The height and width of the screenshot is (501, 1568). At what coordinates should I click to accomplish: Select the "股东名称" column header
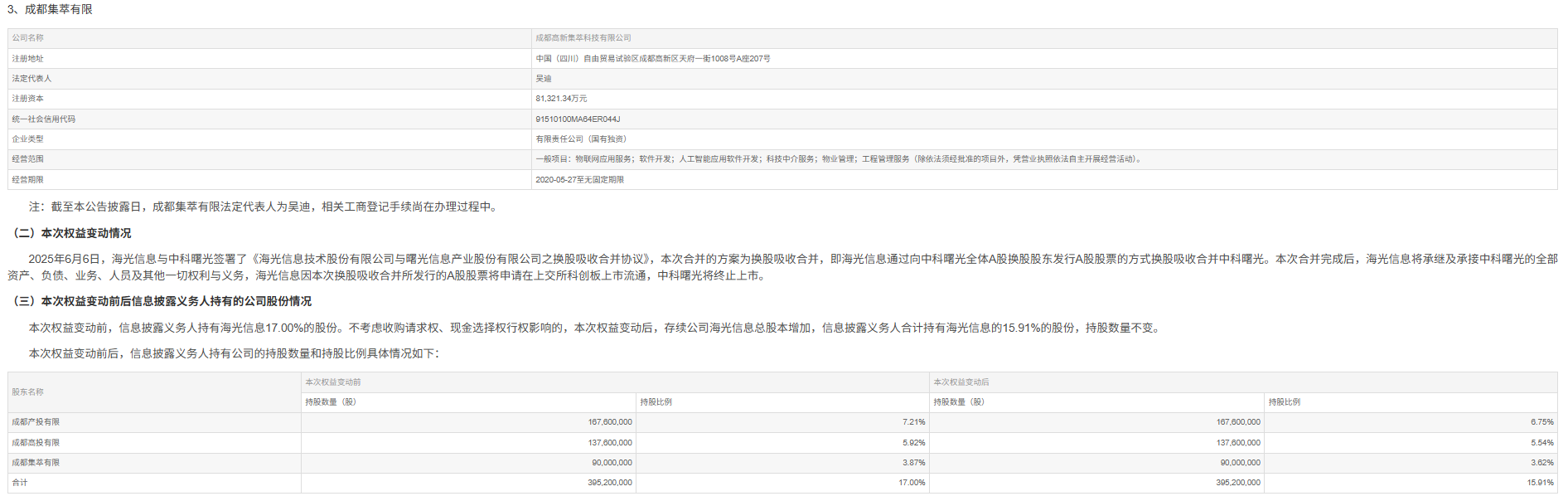click(x=154, y=392)
